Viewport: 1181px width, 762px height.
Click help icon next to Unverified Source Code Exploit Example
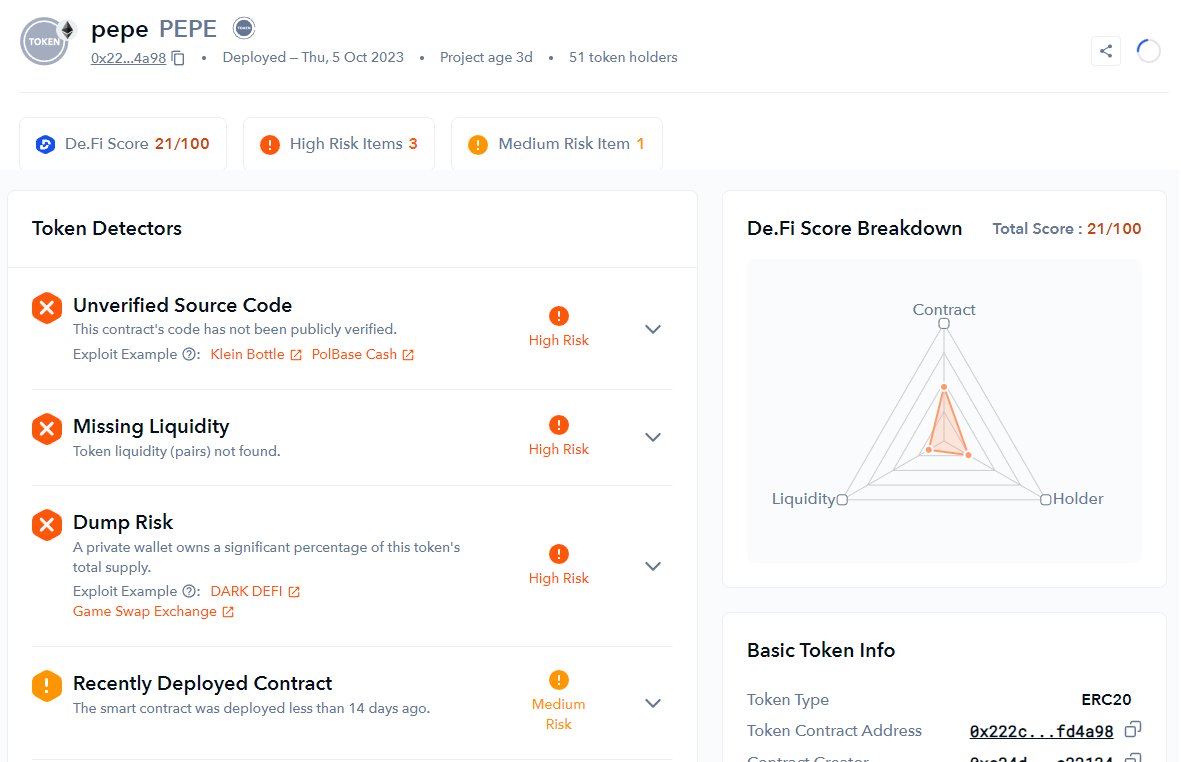pyautogui.click(x=189, y=355)
